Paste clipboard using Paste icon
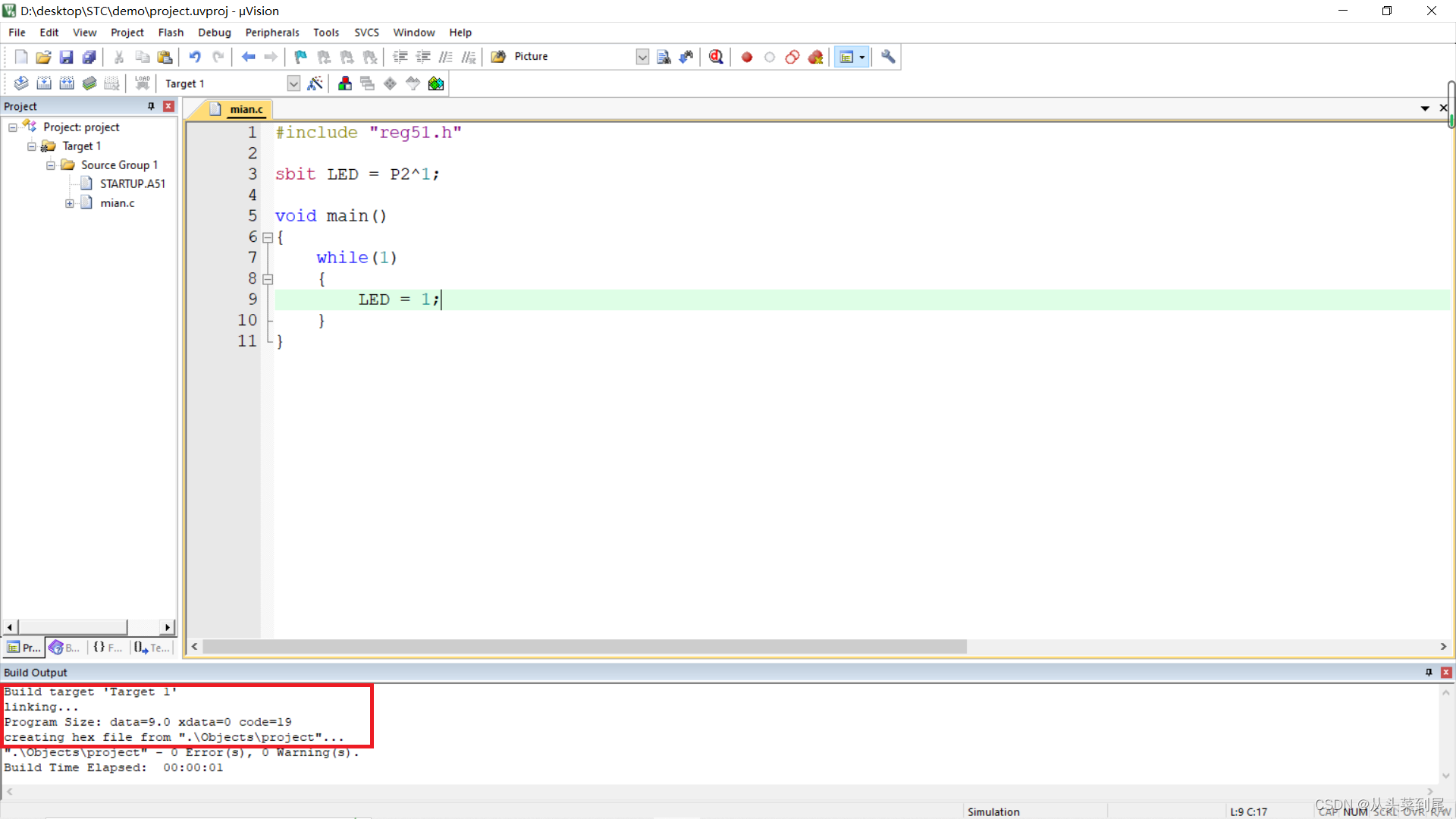Screen dimensions: 1456x819 [x=165, y=57]
